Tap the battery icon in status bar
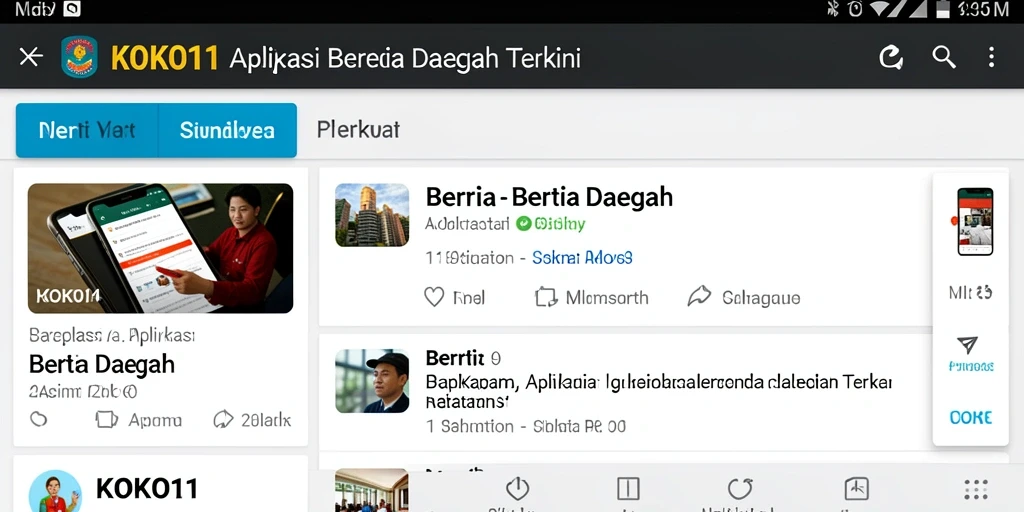Screen dimensions: 1024x512 (942, 8)
